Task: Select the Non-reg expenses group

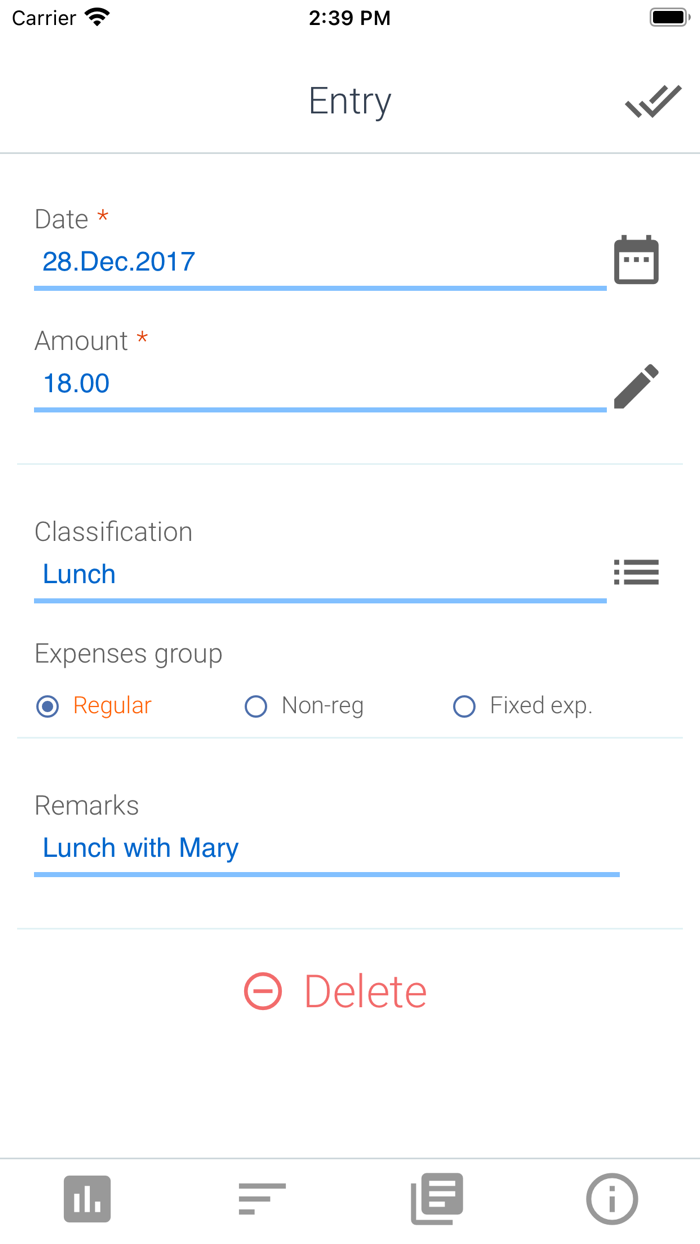Action: point(256,706)
